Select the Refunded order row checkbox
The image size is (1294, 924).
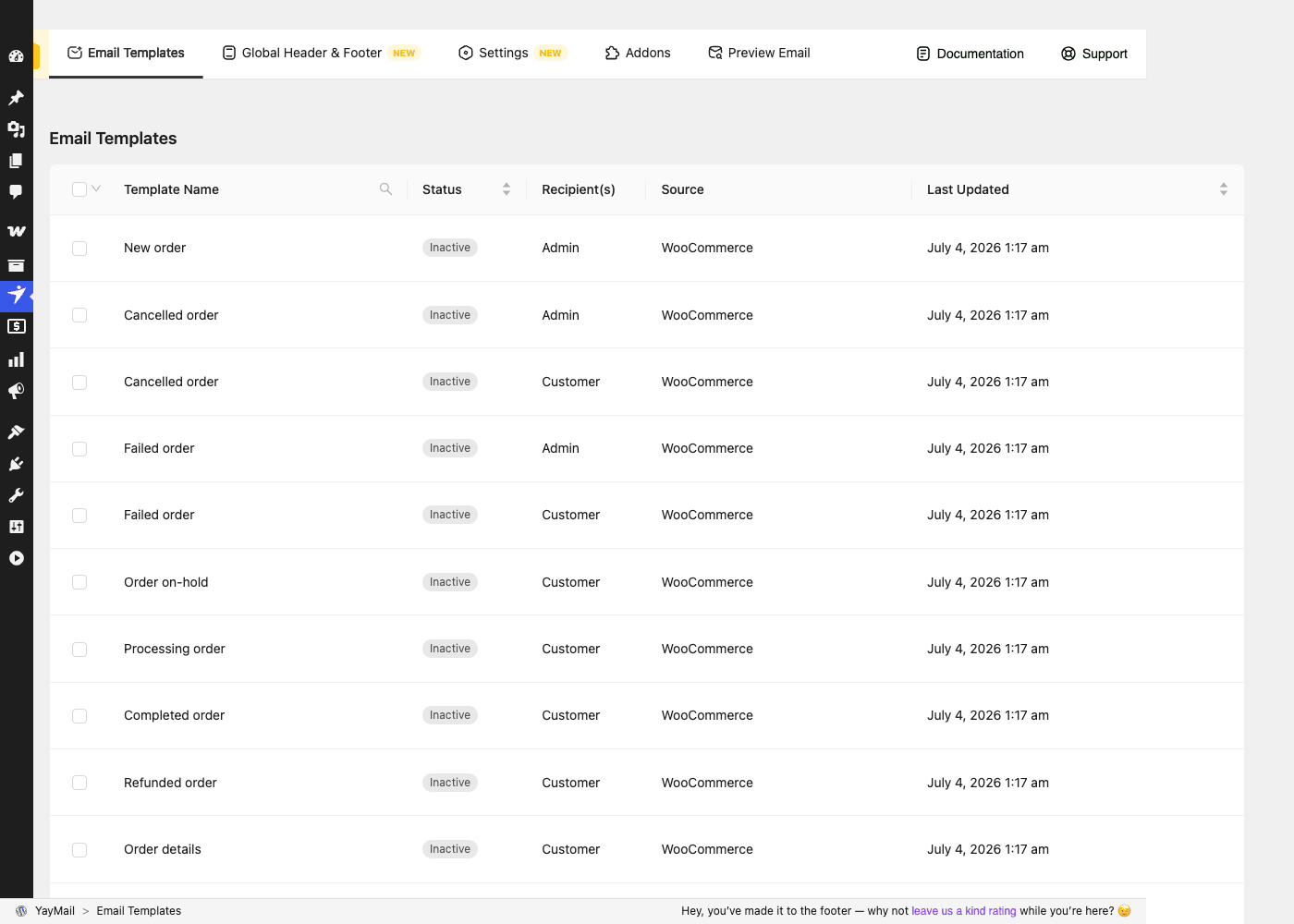[x=79, y=783]
